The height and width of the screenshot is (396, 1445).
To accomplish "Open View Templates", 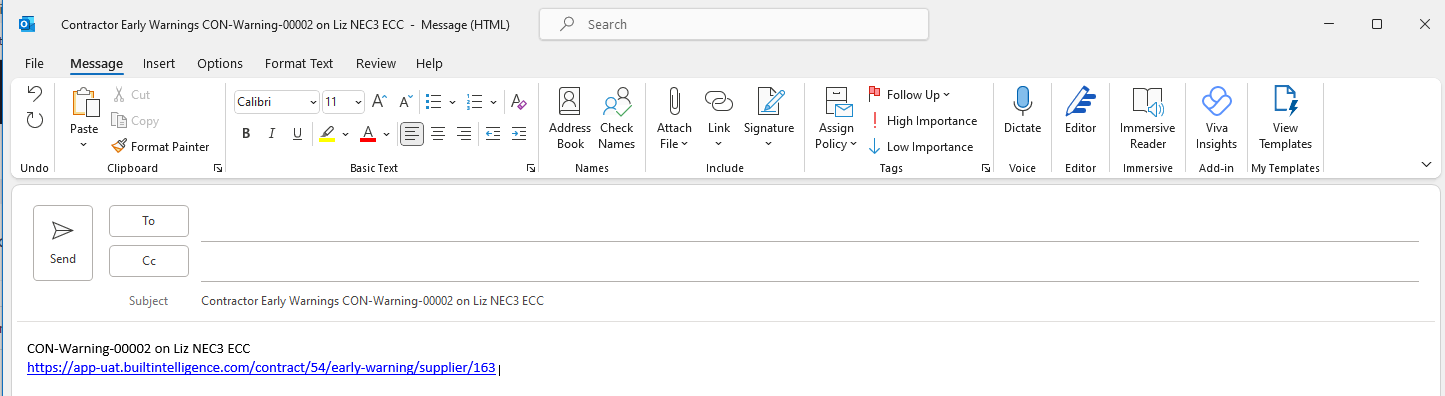I will (x=1285, y=119).
